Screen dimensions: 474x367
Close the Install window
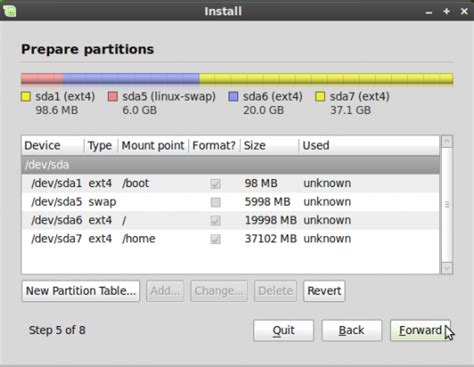click(x=464, y=11)
